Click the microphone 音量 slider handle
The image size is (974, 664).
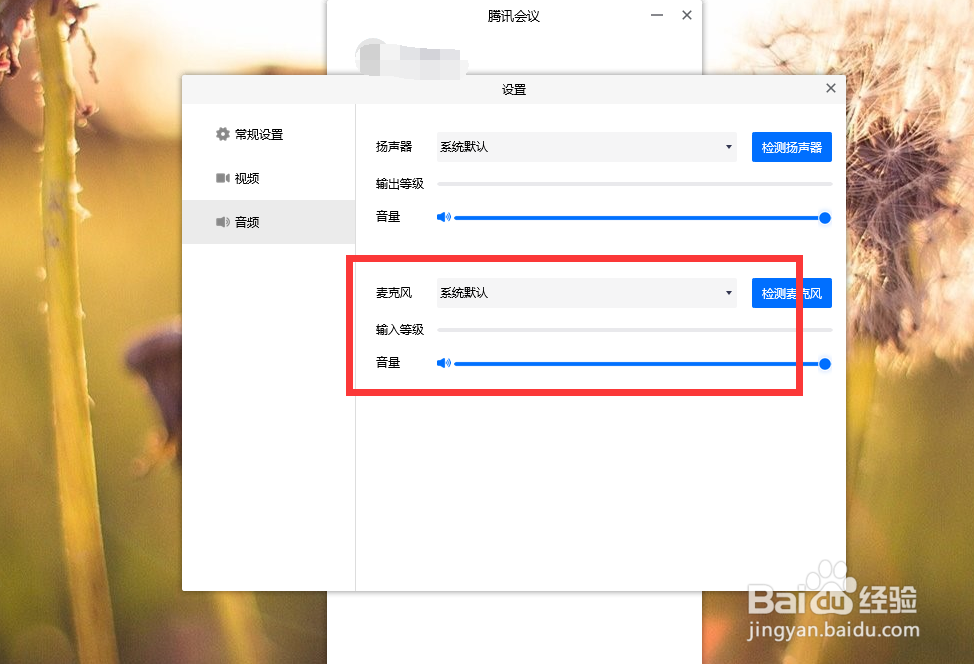(x=825, y=363)
